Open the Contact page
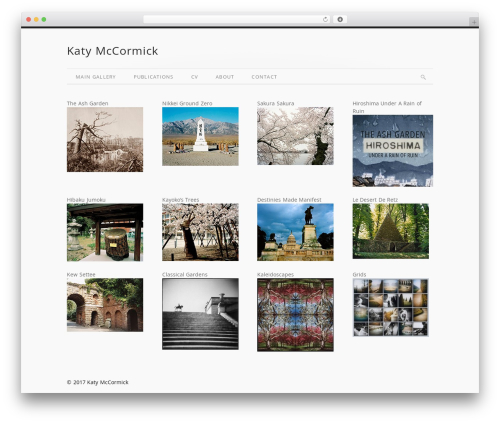The width and height of the screenshot is (500, 423). 264,77
